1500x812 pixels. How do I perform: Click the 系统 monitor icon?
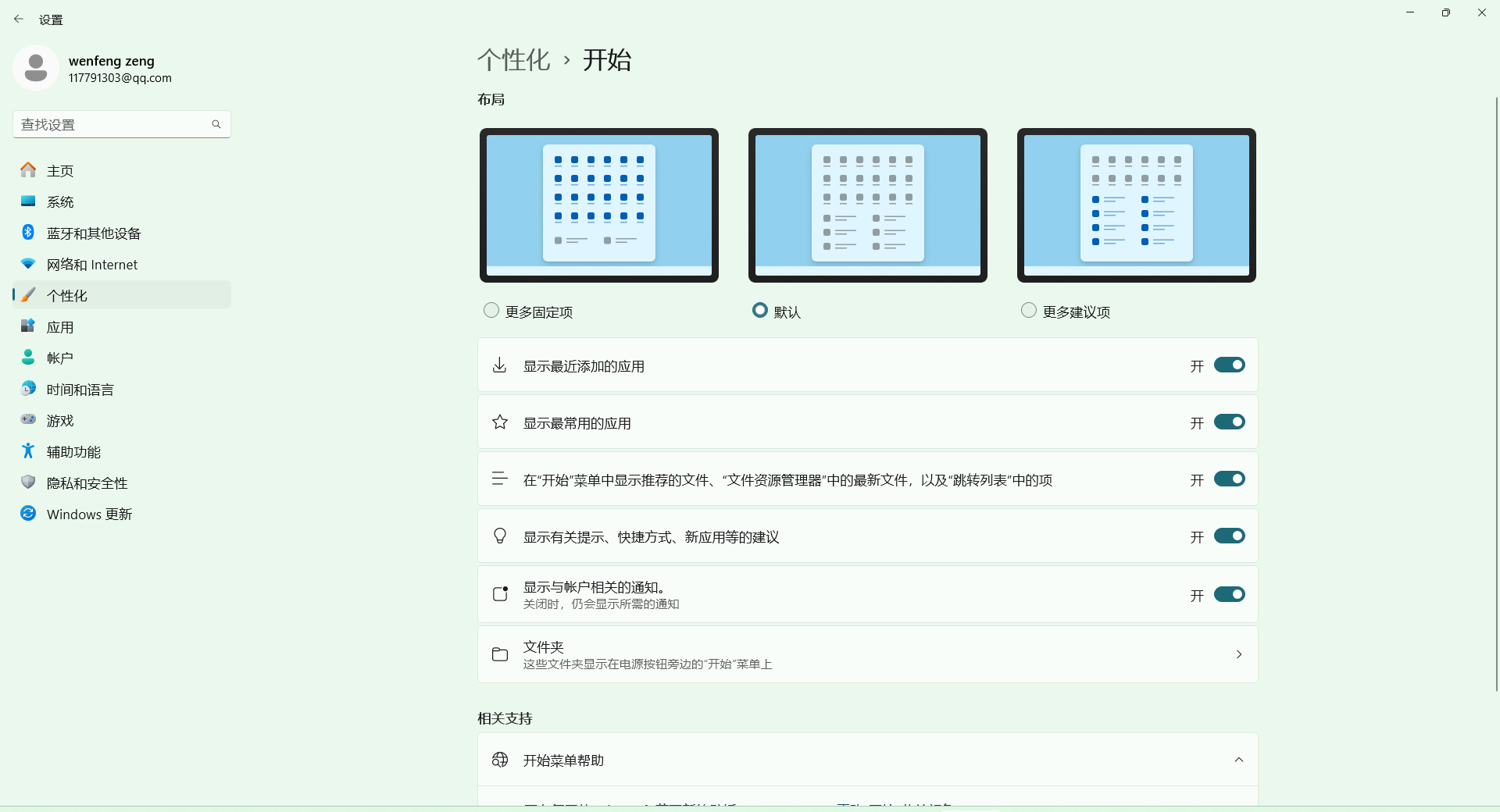click(x=28, y=201)
